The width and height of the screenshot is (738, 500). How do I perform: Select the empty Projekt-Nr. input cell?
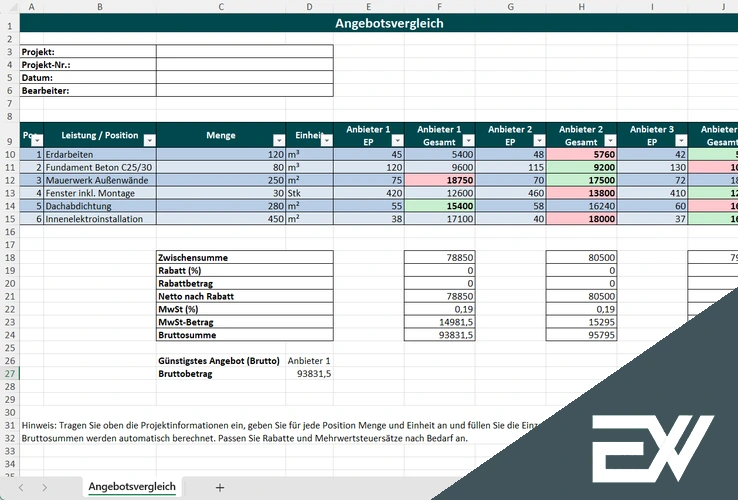coord(245,65)
